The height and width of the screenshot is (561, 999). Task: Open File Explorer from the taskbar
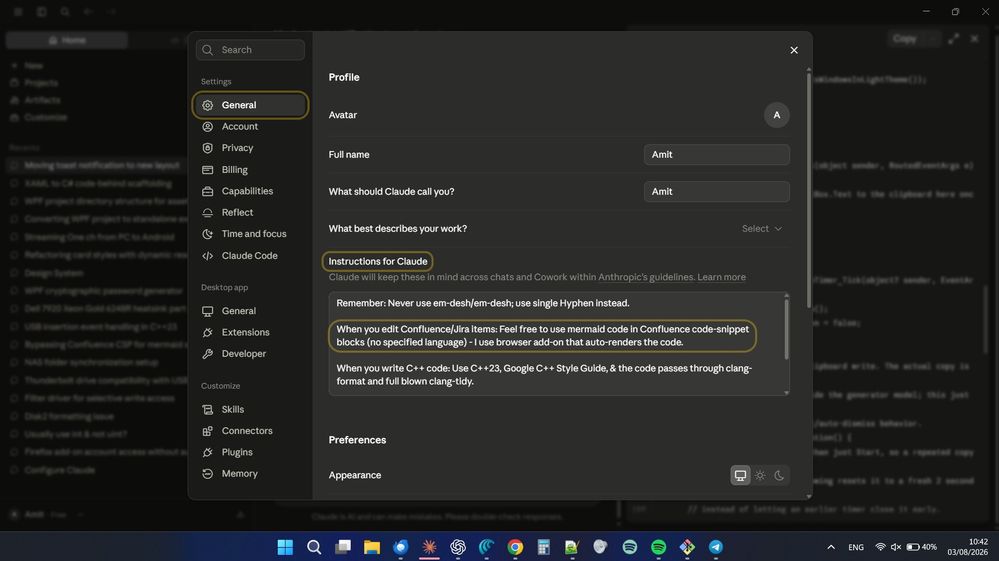click(372, 547)
